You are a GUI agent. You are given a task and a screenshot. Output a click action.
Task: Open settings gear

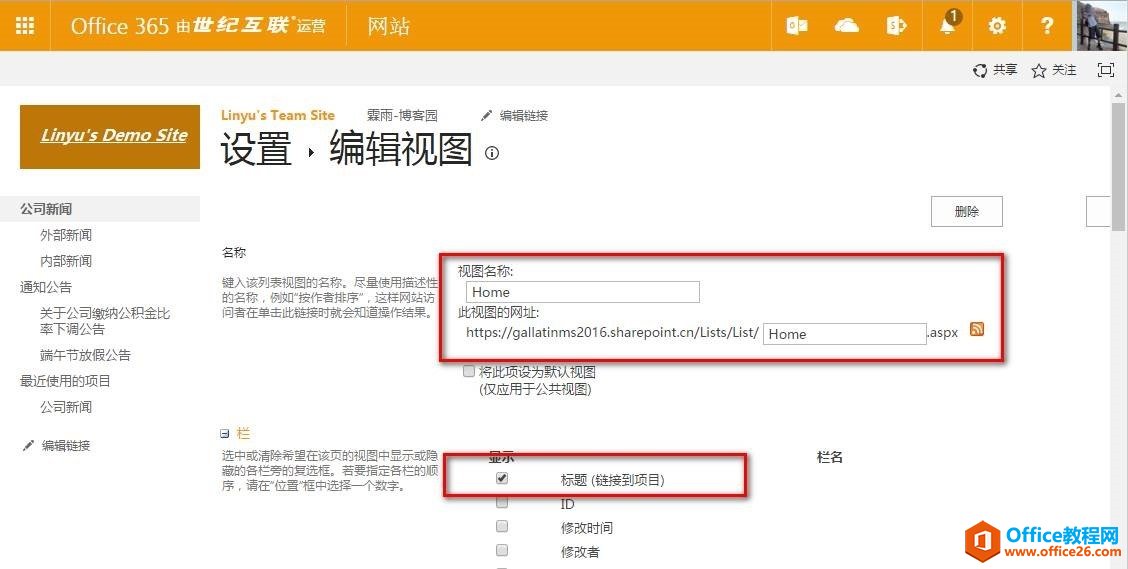tap(997, 26)
